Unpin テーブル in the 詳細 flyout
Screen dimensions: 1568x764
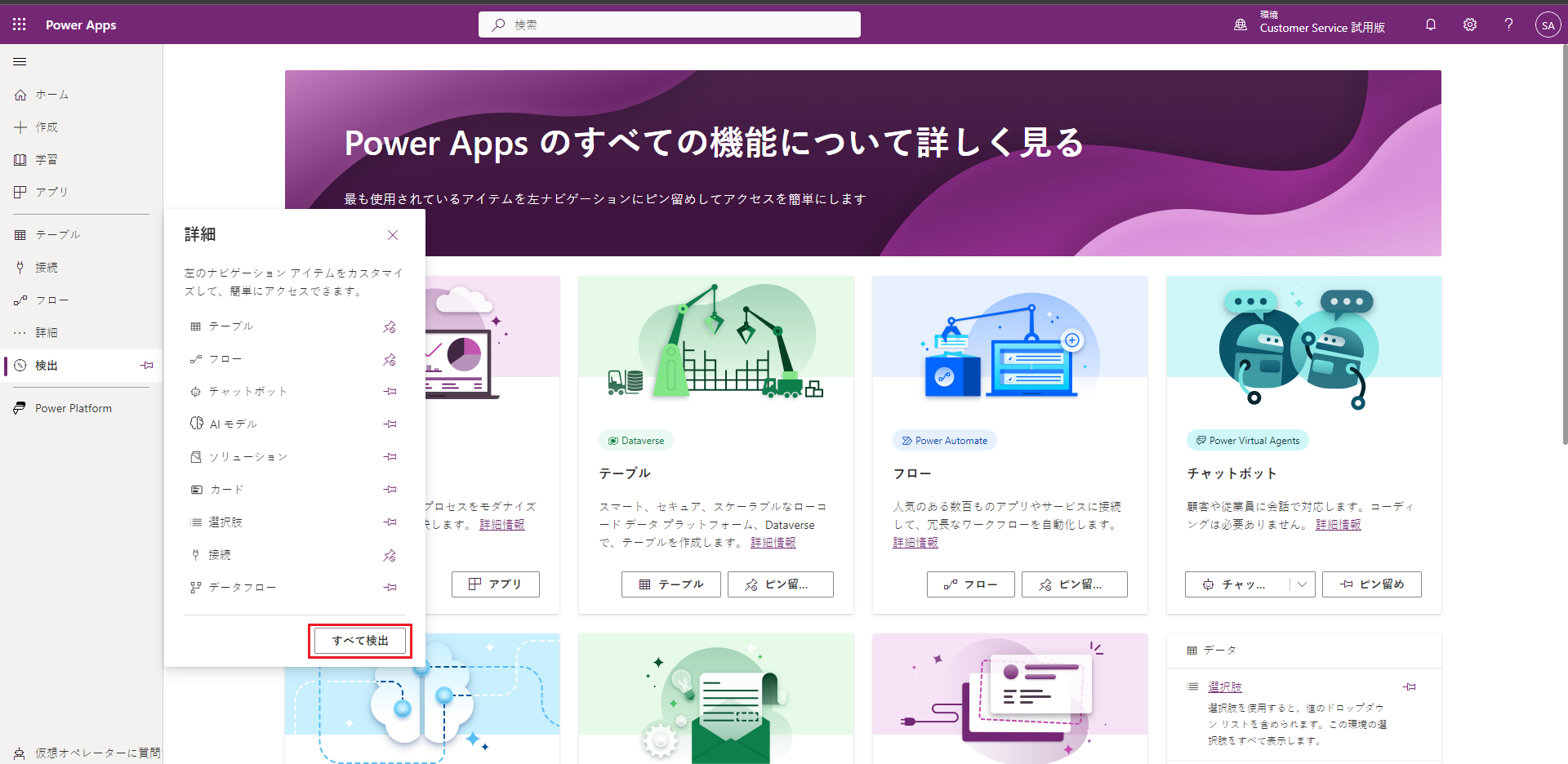[x=390, y=326]
